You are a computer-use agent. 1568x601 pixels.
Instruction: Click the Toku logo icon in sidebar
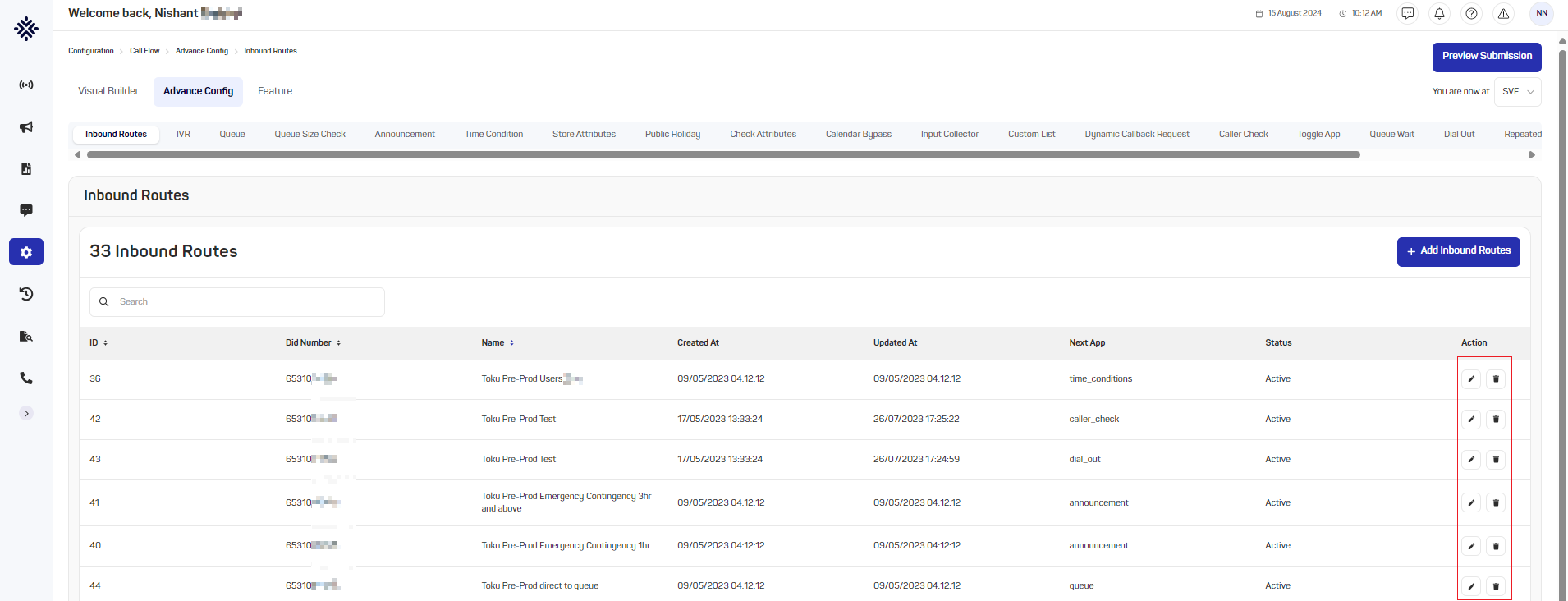[x=26, y=29]
